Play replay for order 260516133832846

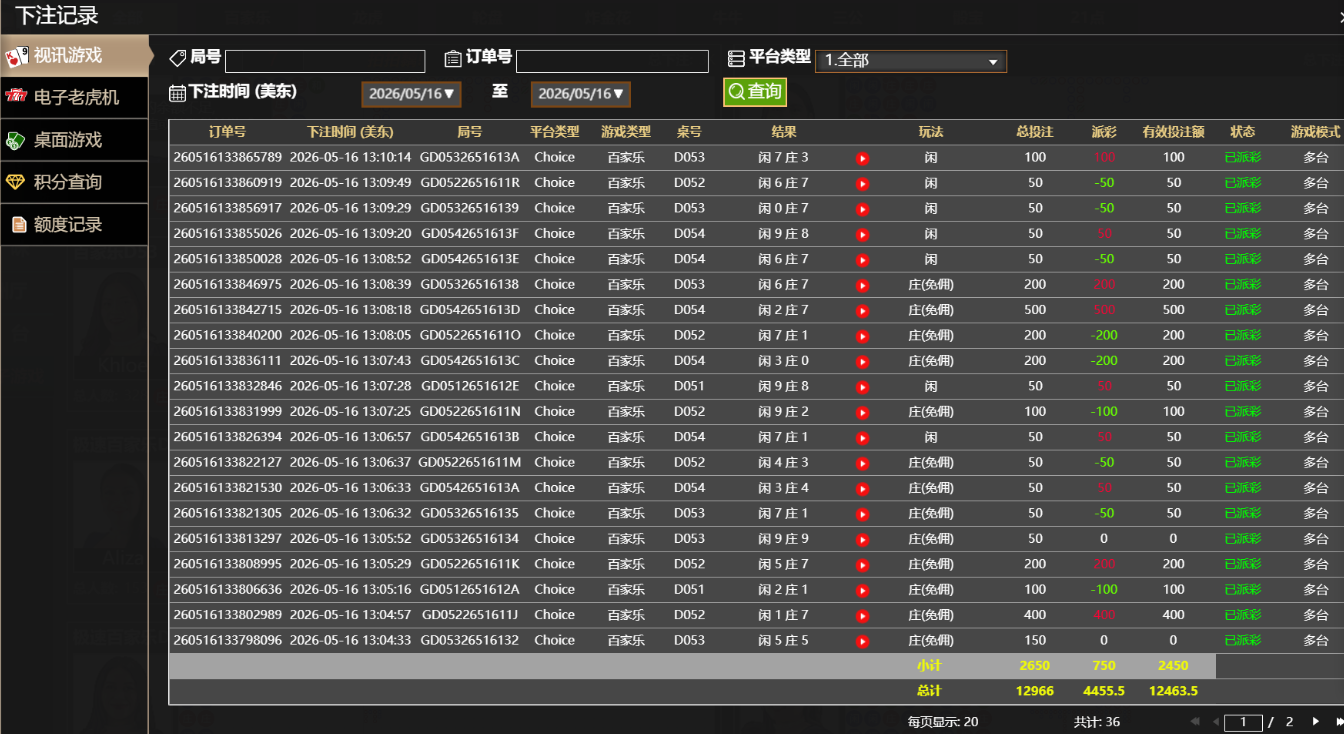(x=862, y=387)
